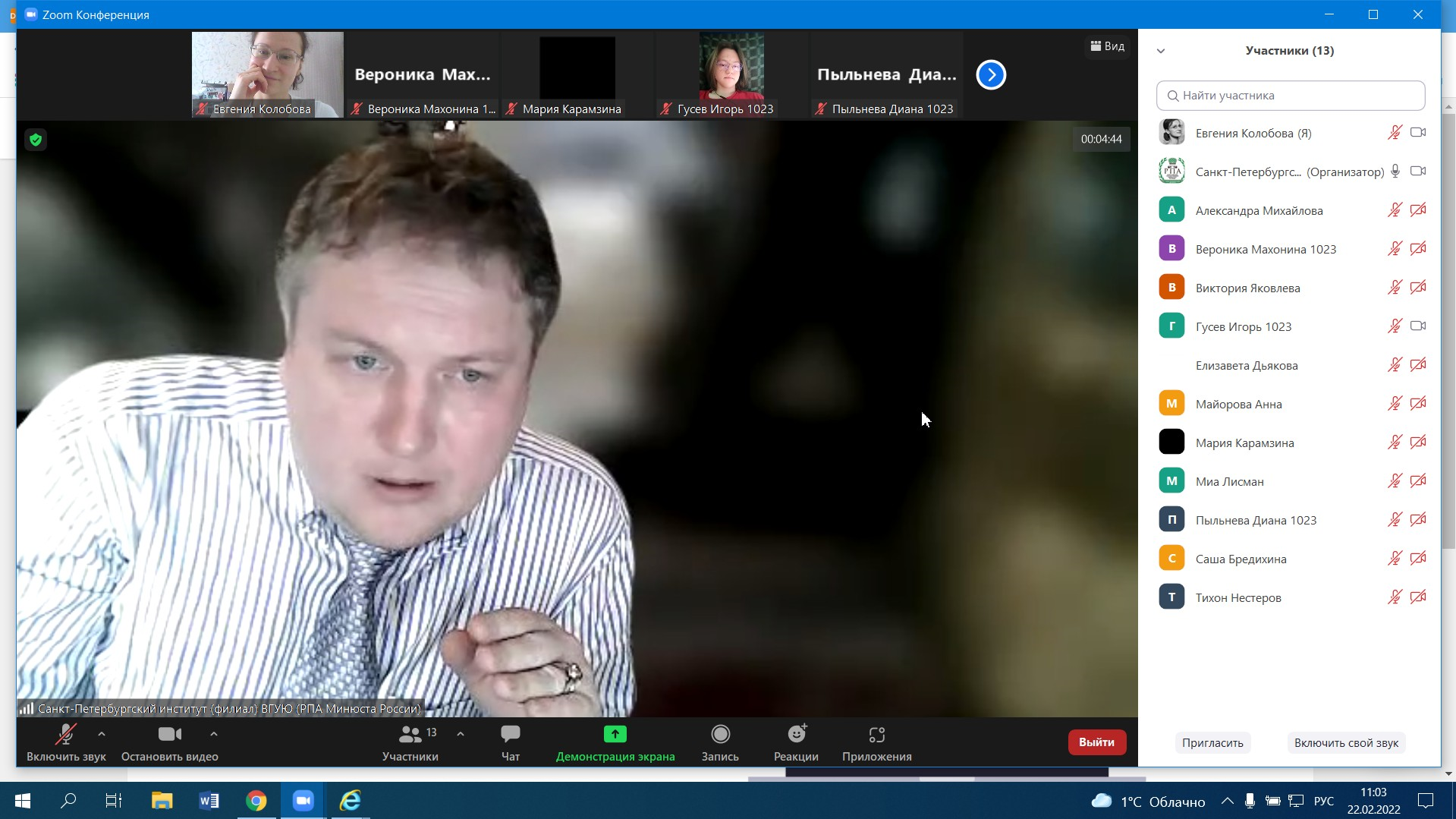This screenshot has height=819, width=1456.
Task: Expand video options arrow beside camera
Action: (x=214, y=734)
